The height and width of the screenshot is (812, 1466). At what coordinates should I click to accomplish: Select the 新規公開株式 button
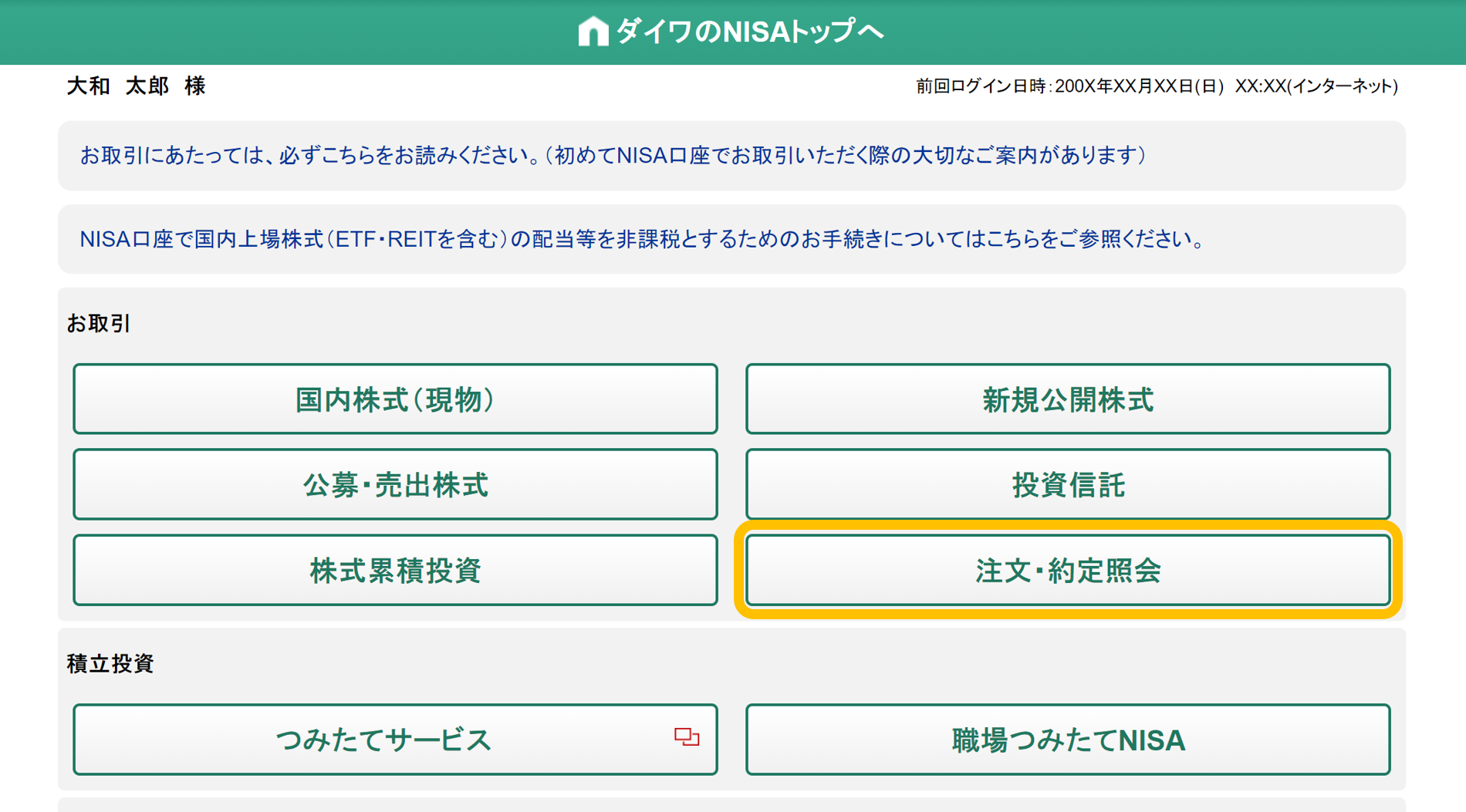click(x=1068, y=399)
